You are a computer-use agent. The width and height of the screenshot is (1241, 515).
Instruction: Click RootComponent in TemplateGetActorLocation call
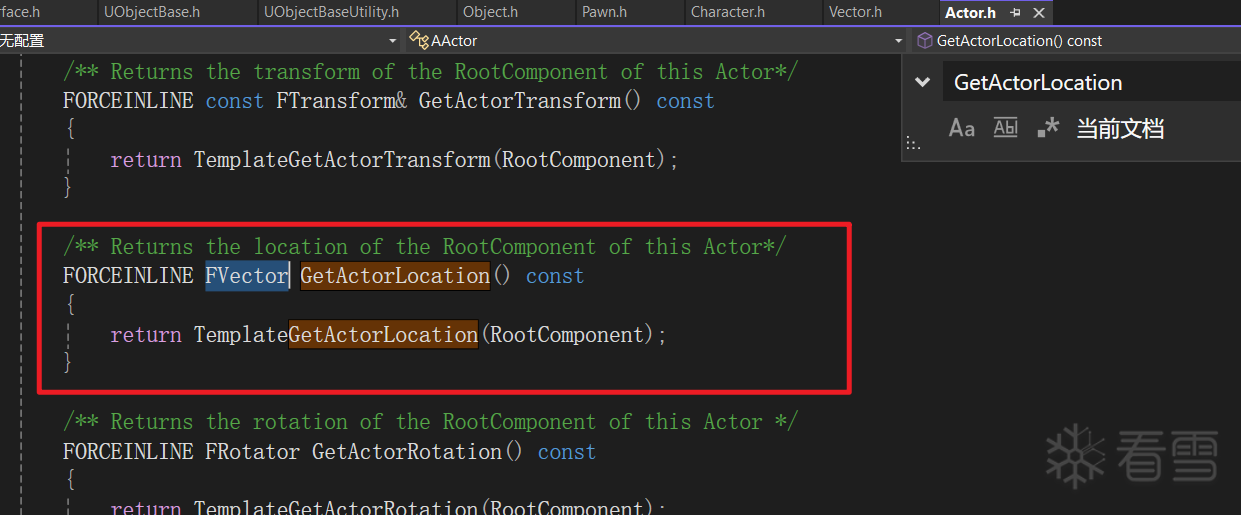(567, 334)
